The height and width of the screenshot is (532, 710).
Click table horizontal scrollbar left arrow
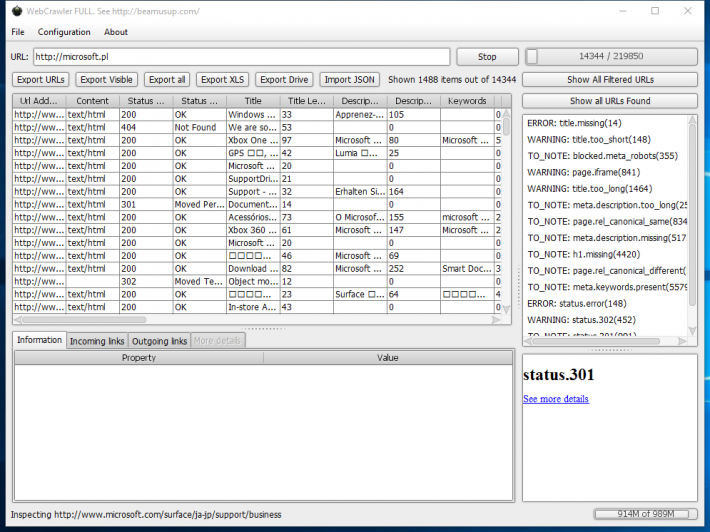pyautogui.click(x=18, y=320)
